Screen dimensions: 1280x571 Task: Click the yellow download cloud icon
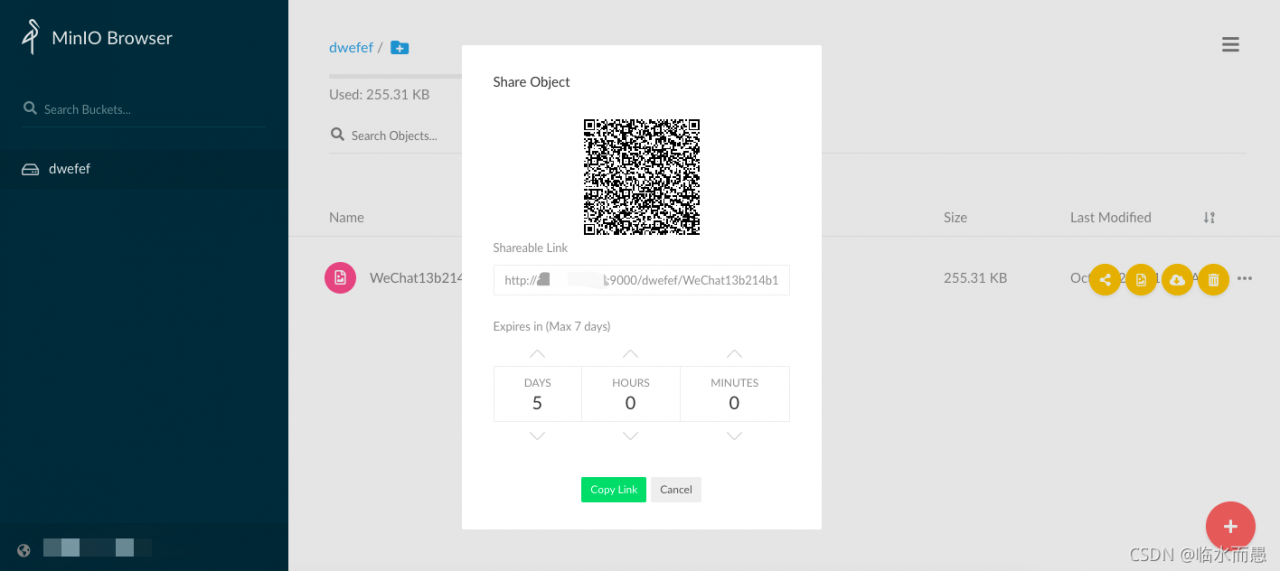[1177, 280]
